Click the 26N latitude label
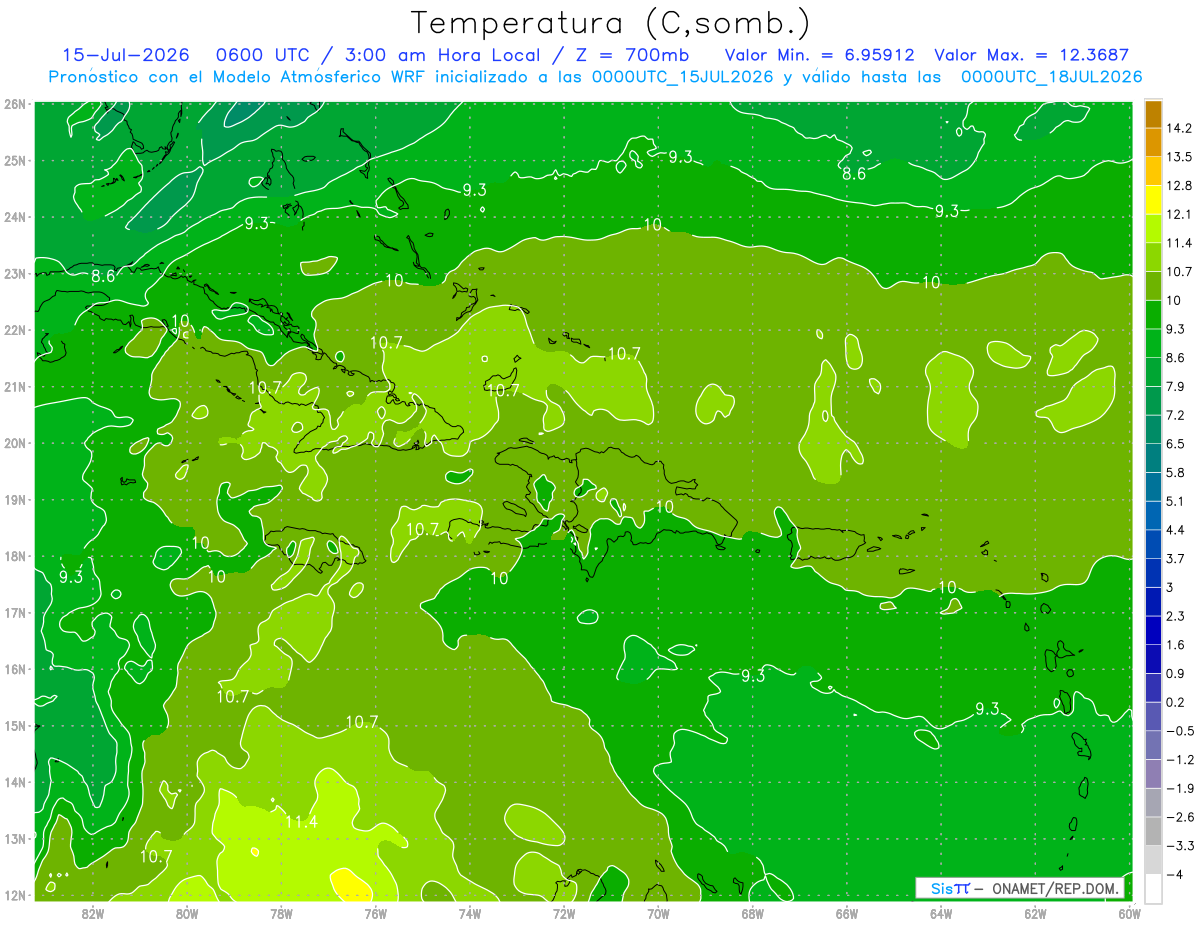Viewport: 1200px width, 927px height. (15, 104)
